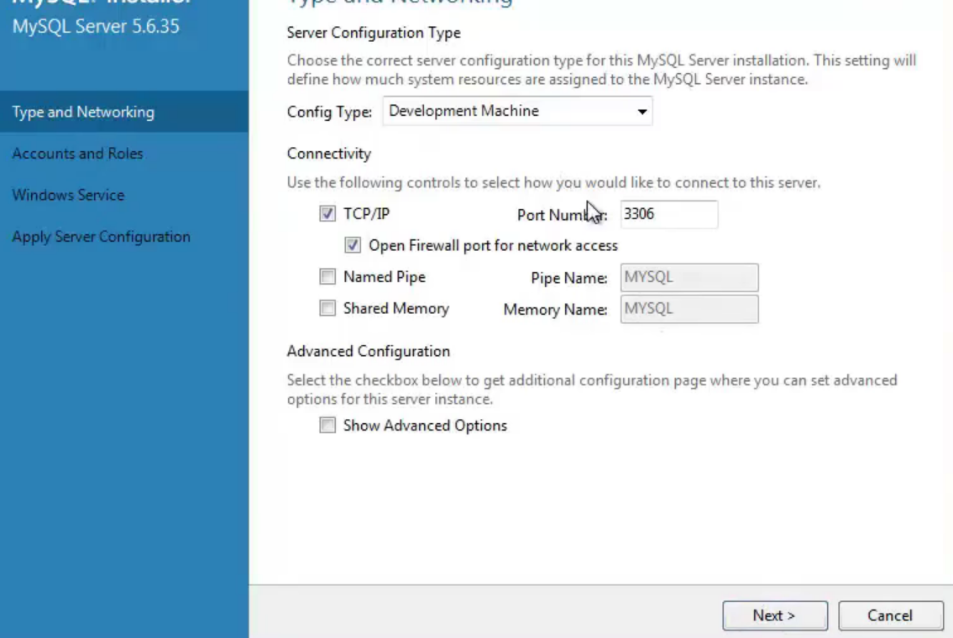Click the Port Number field showing 3306
Screen dimensions: 953x638
pyautogui.click(x=669, y=214)
